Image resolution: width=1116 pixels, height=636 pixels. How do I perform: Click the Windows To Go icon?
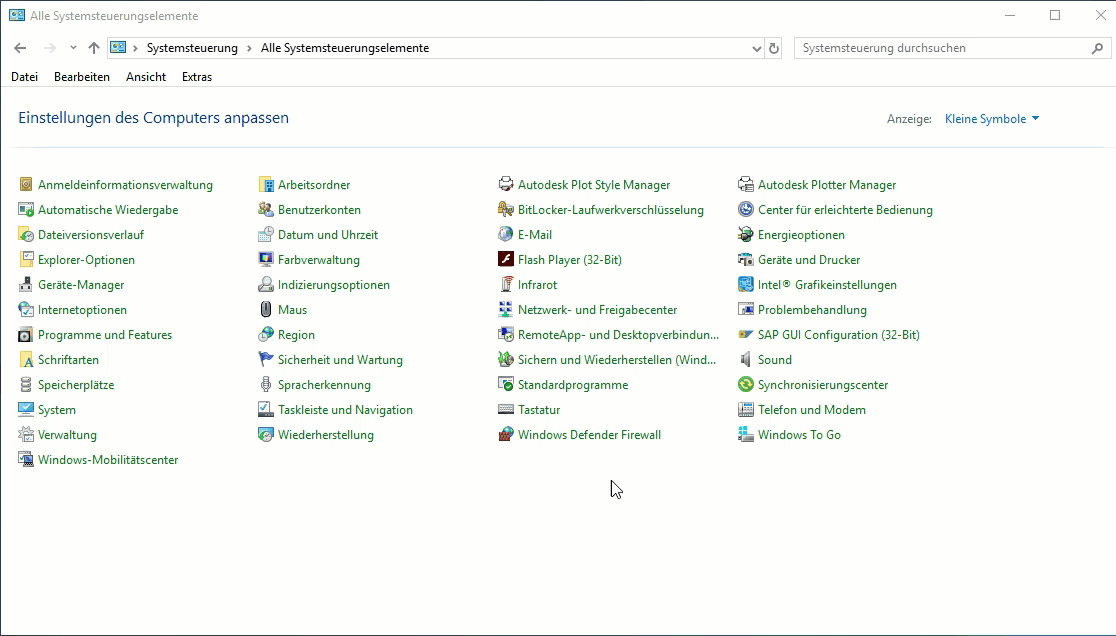pyautogui.click(x=745, y=435)
